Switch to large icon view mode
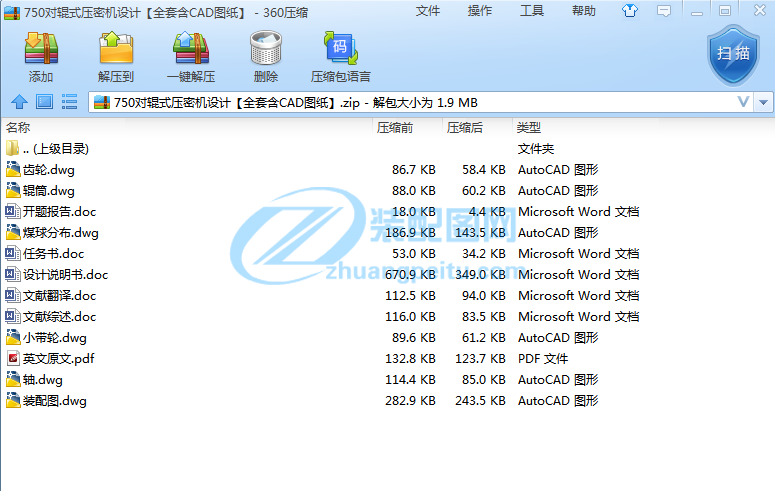 (44, 102)
